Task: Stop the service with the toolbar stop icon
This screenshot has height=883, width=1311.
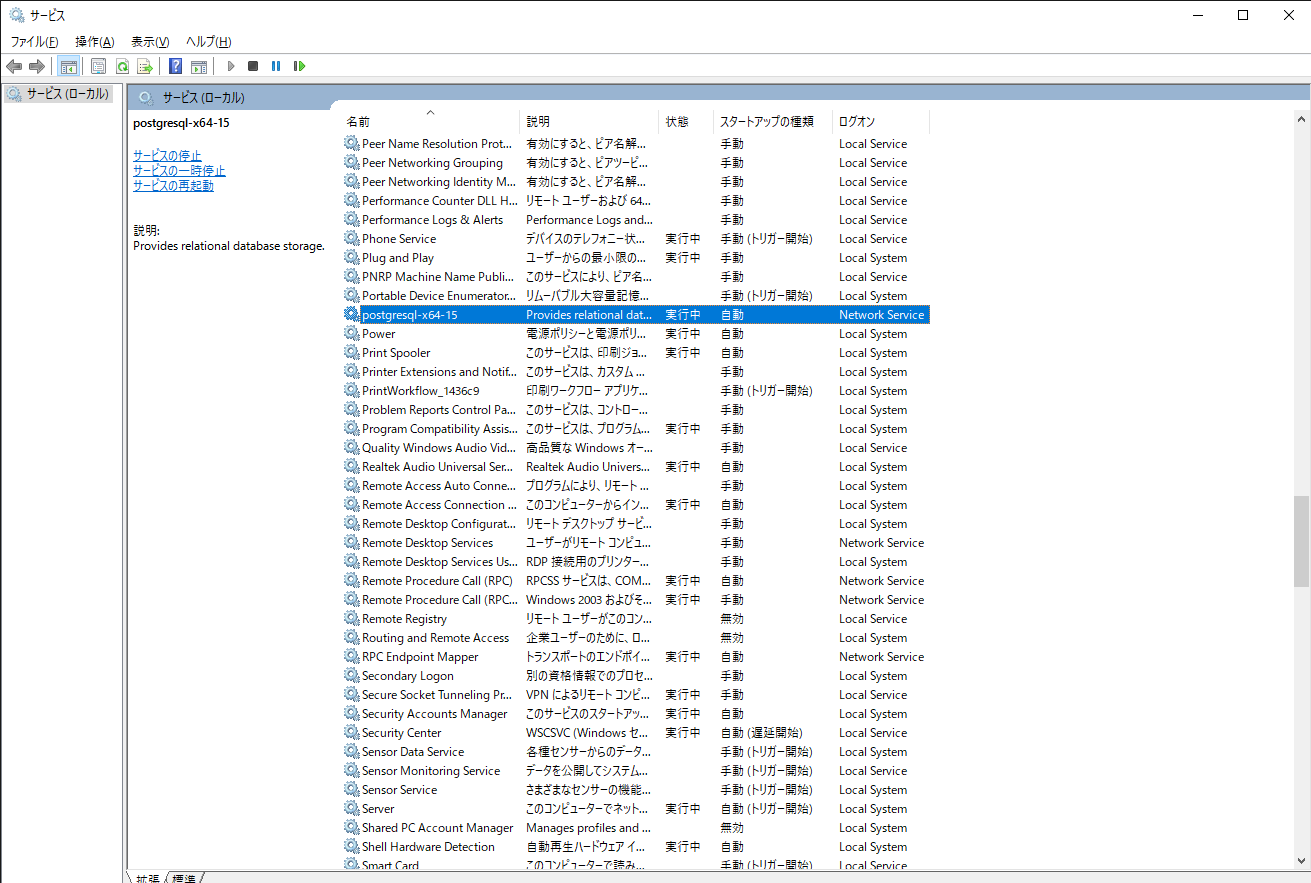Action: click(x=253, y=66)
